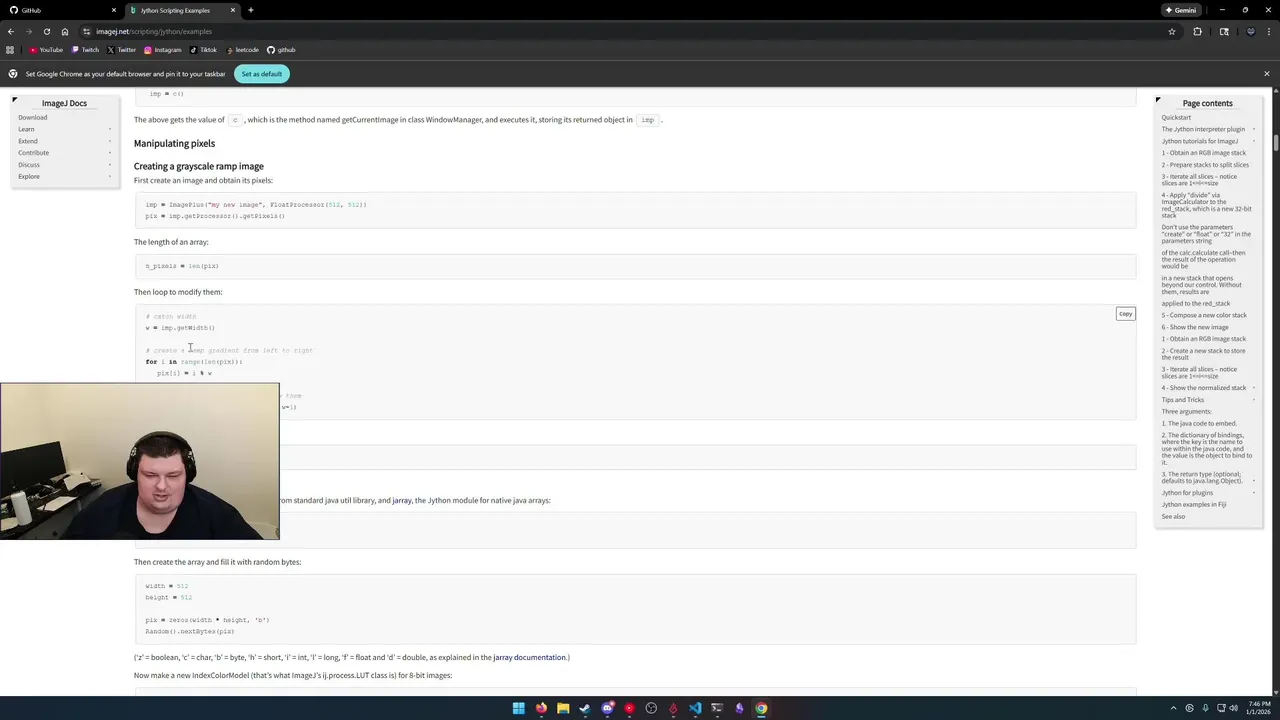
Task: Reload the current page
Action: 46,31
